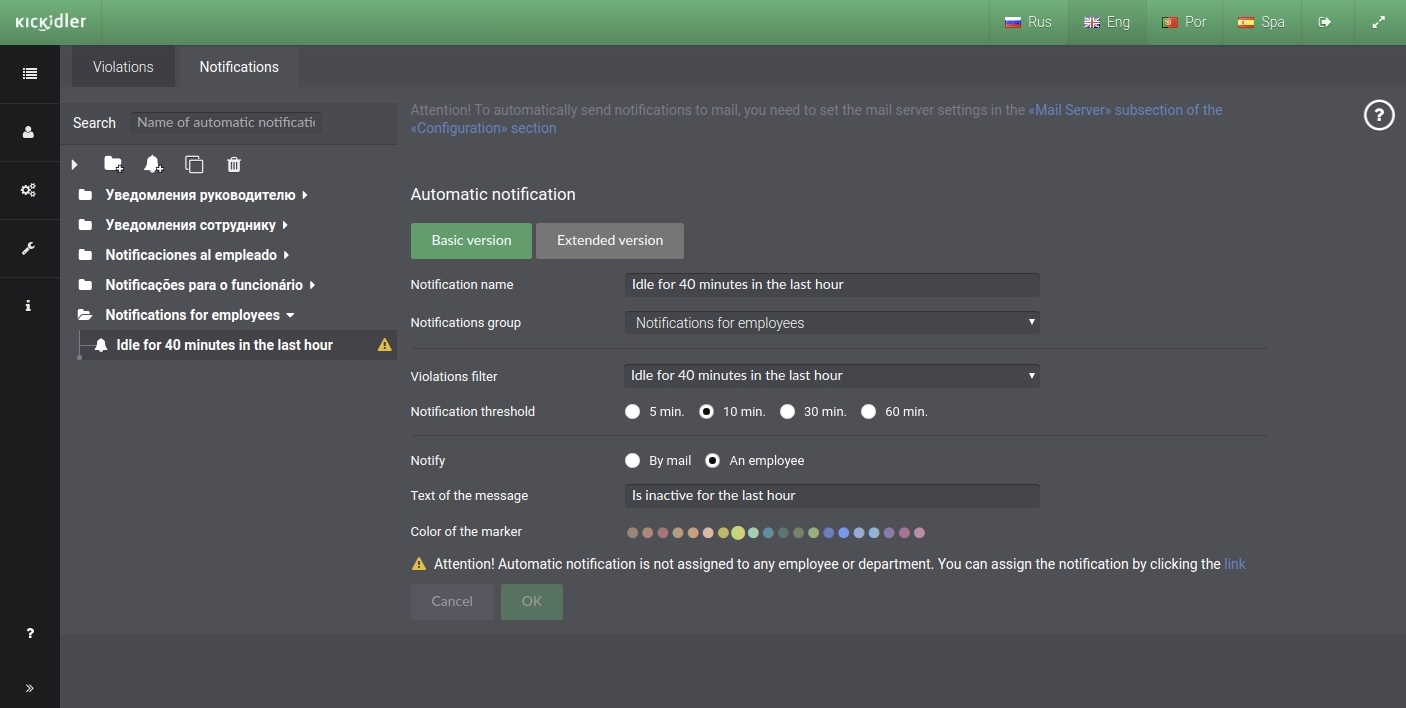1406x708 pixels.
Task: Click the warning icon on Idle notification row
Action: click(384, 345)
